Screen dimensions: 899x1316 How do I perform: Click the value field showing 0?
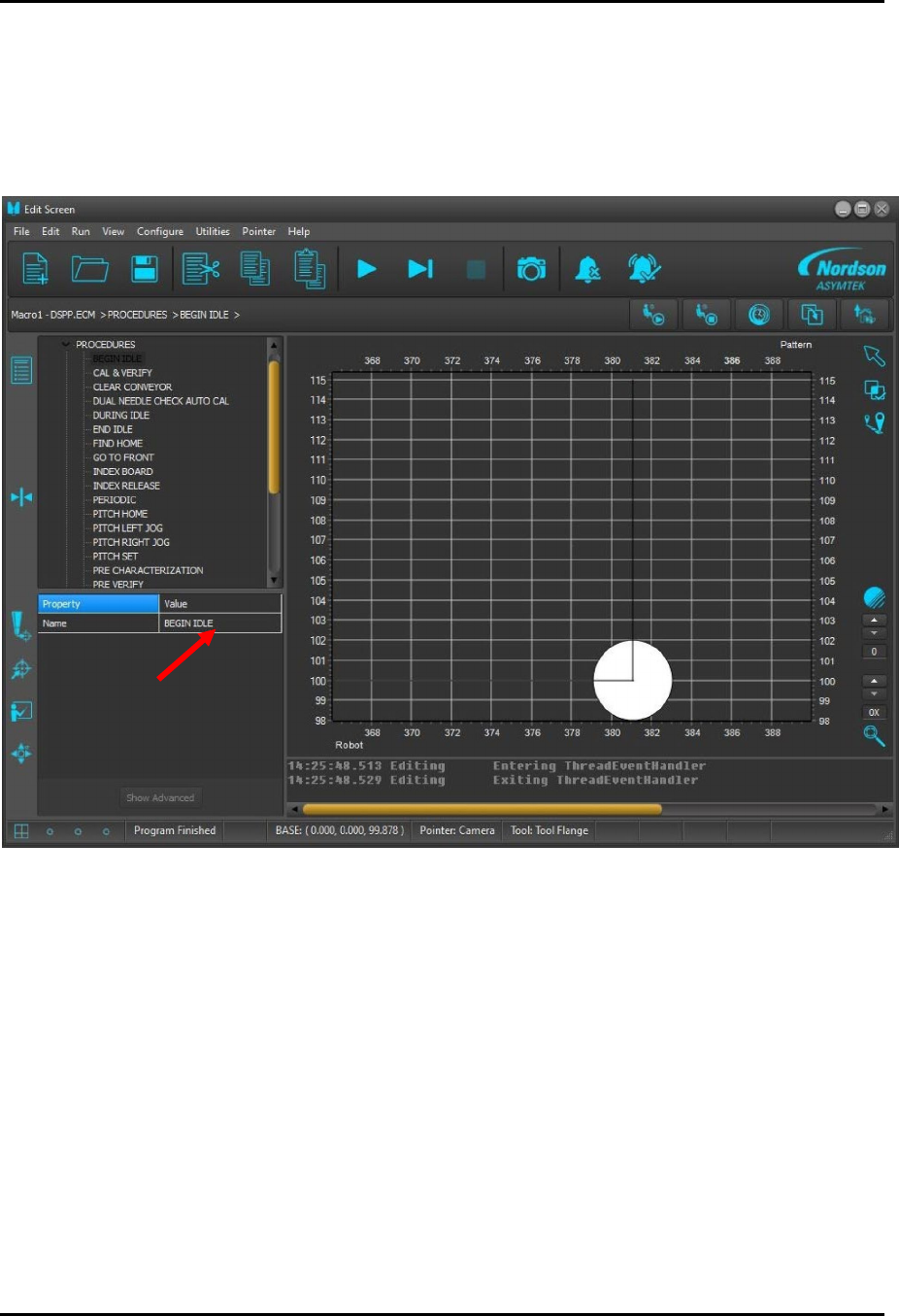874,652
